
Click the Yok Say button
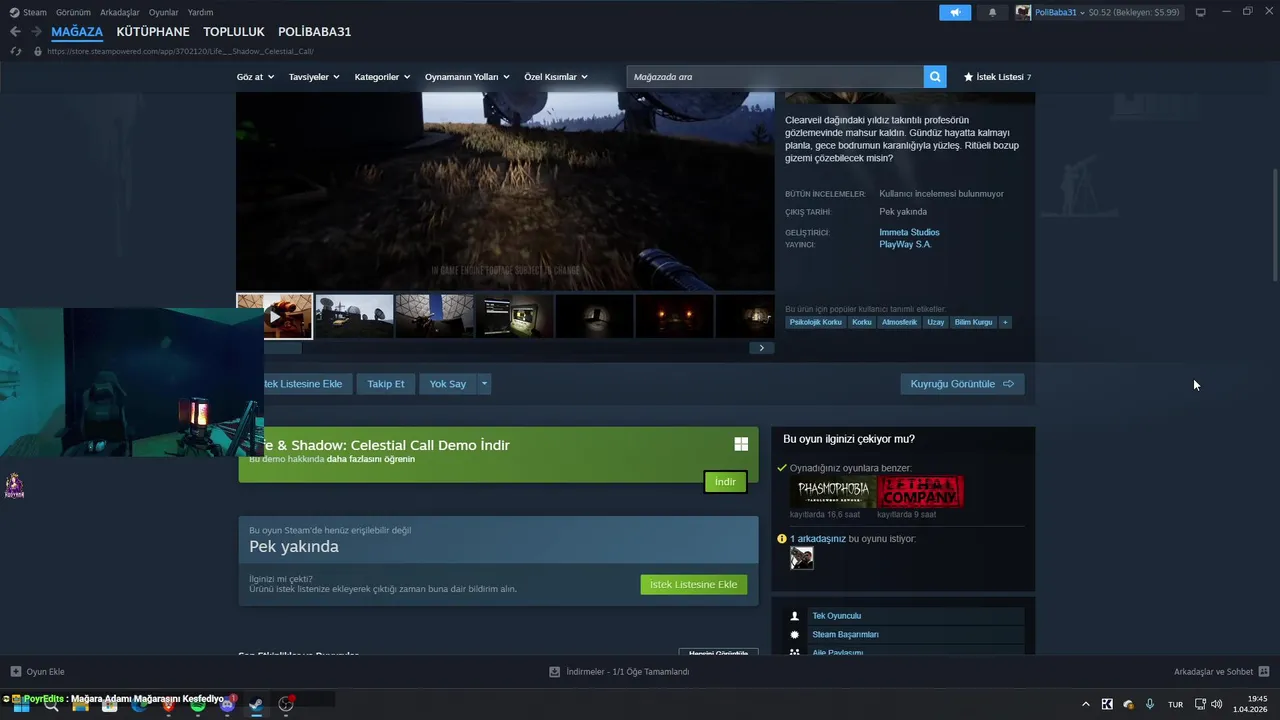pos(448,384)
